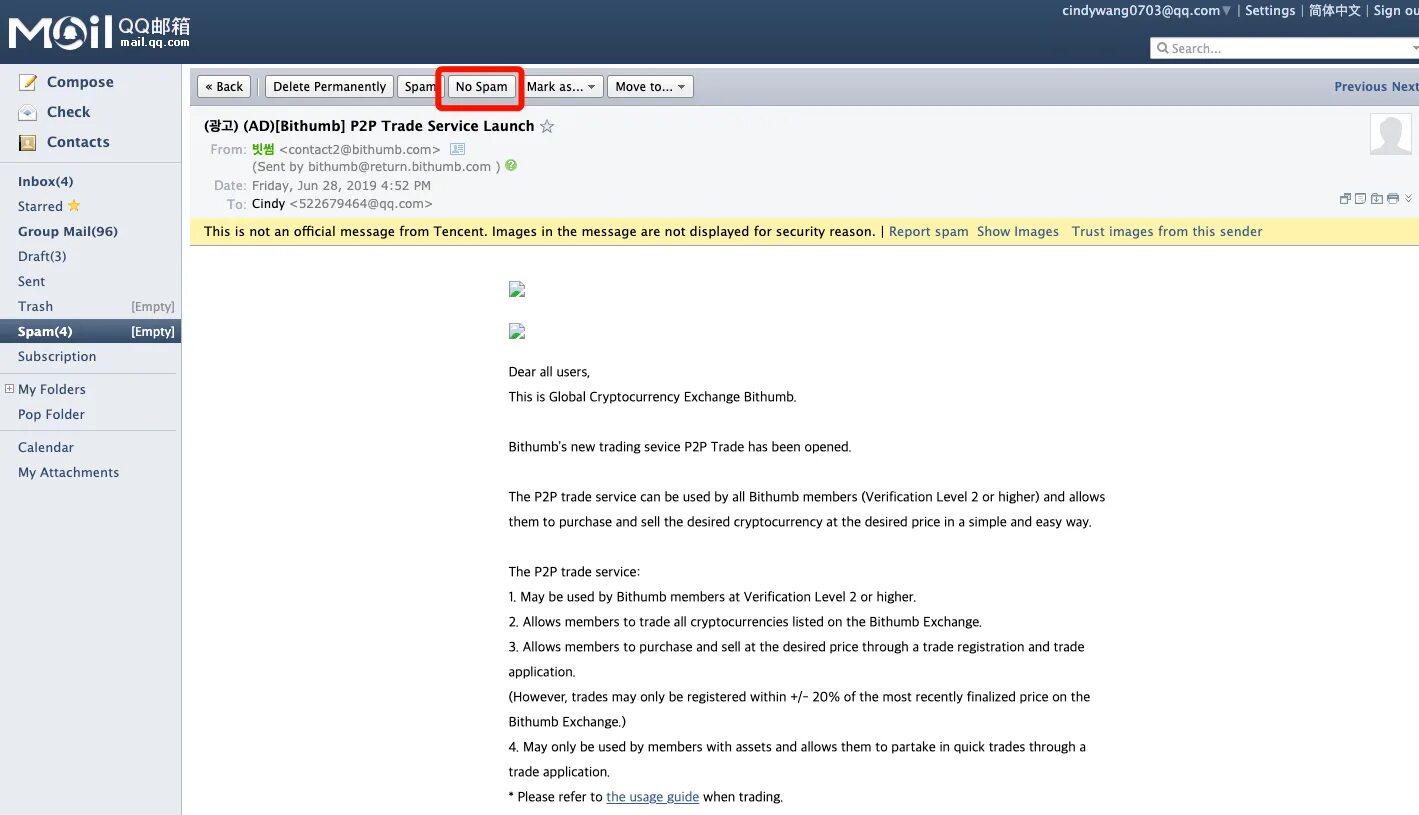This screenshot has height=815, width=1419.
Task: Open the usage guide link
Action: click(x=652, y=797)
